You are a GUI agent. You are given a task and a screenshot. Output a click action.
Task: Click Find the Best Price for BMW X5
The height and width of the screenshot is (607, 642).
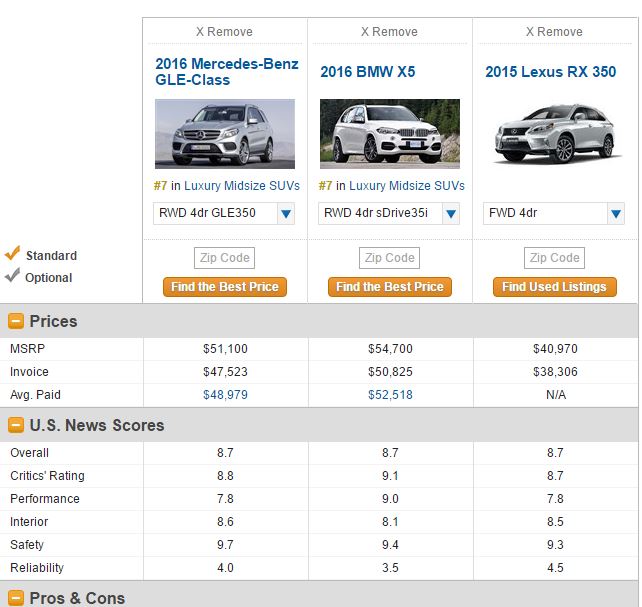(x=390, y=287)
